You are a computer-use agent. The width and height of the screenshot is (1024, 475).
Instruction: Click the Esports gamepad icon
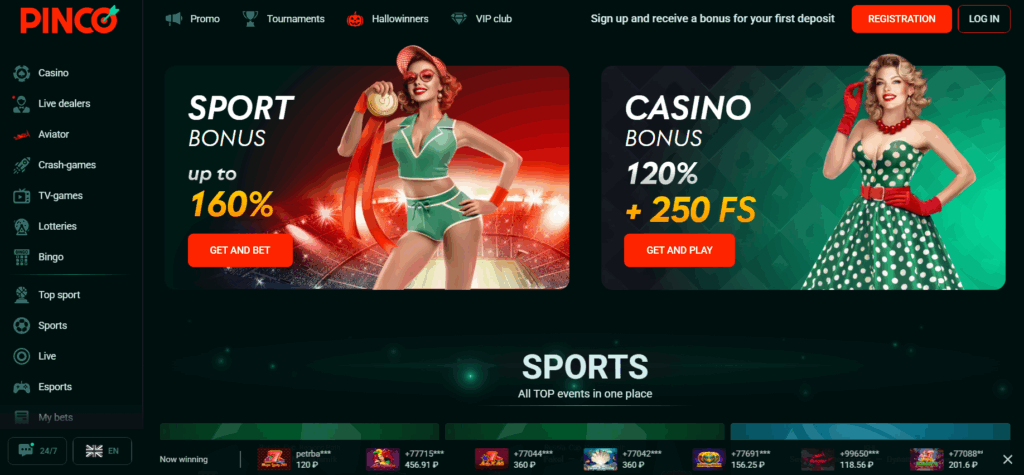pyautogui.click(x=22, y=387)
